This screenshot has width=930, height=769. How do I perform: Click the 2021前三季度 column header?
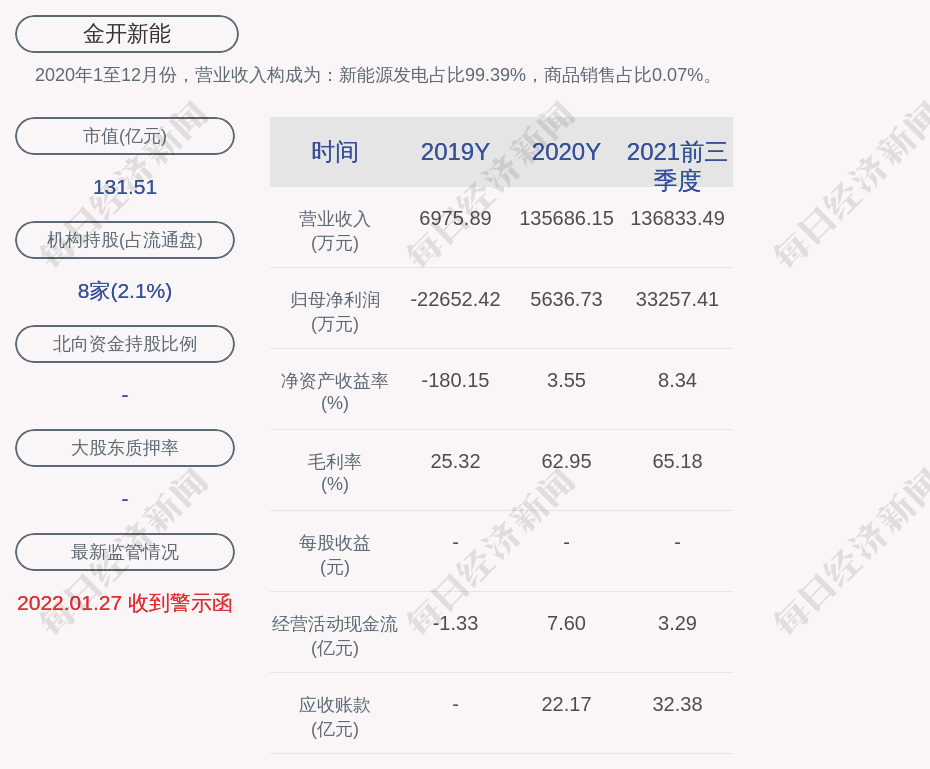tap(677, 166)
